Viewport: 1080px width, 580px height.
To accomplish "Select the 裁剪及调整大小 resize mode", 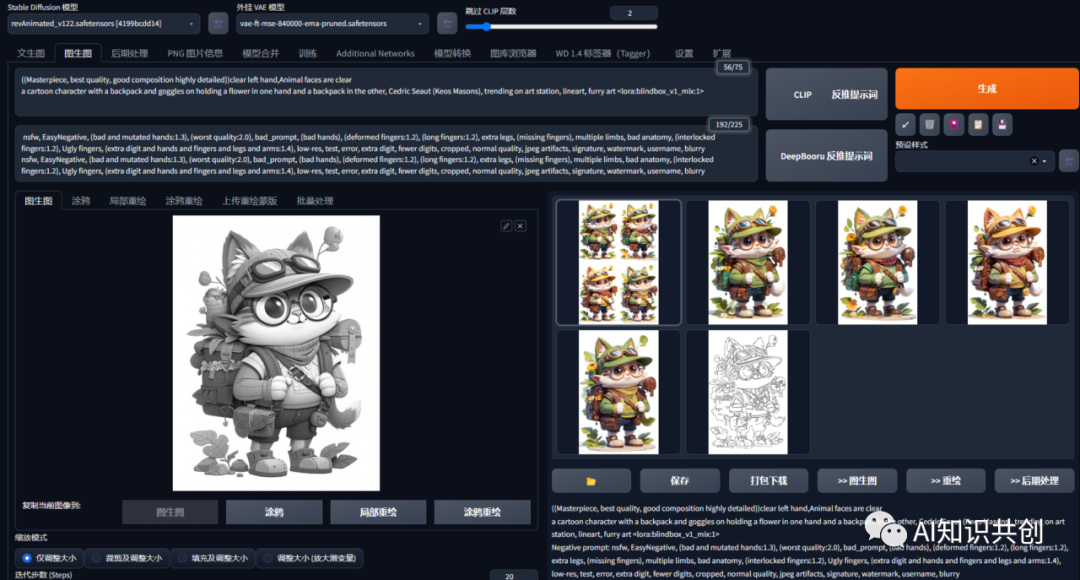I will [x=128, y=558].
